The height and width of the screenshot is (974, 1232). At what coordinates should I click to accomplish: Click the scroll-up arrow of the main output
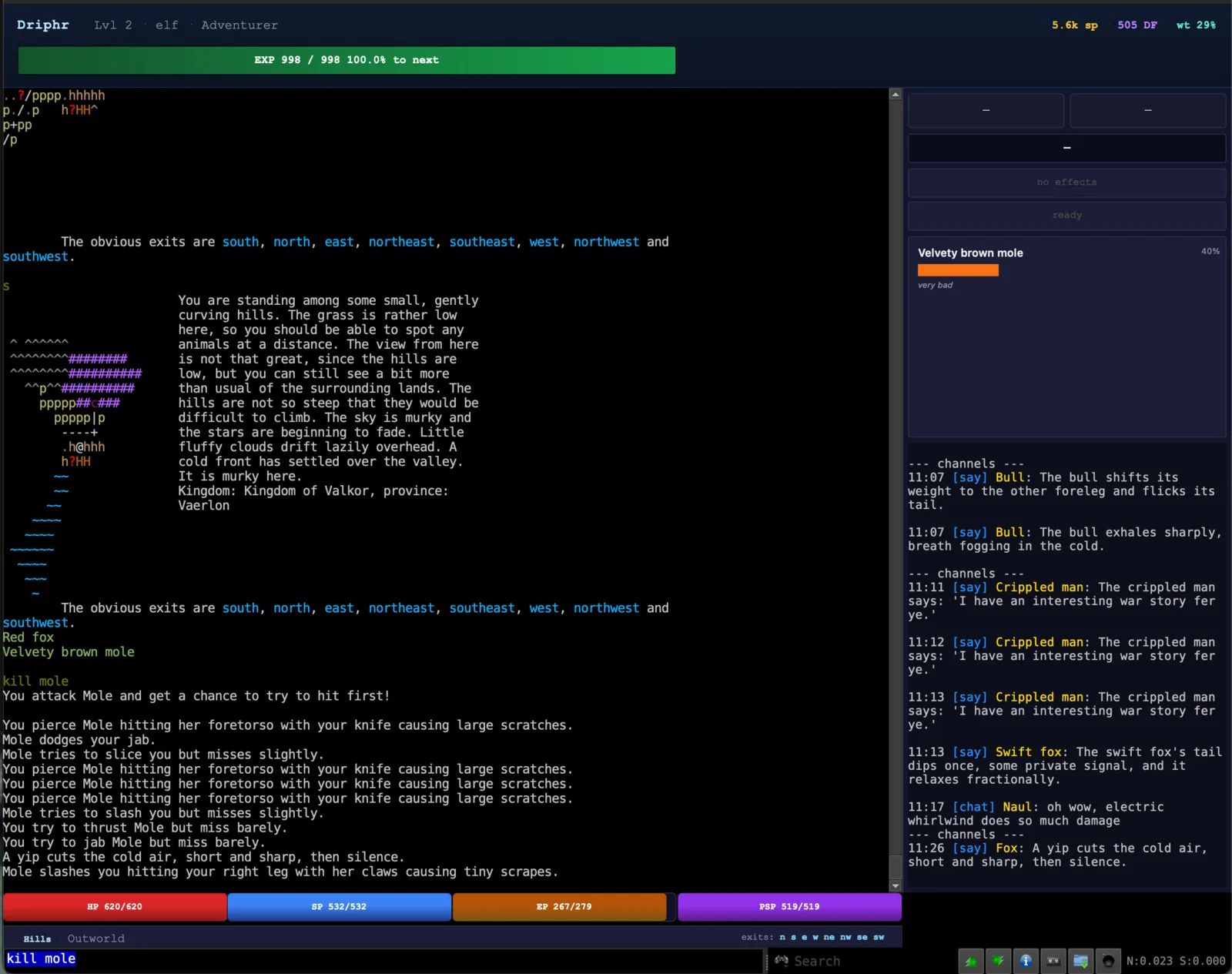pos(895,94)
